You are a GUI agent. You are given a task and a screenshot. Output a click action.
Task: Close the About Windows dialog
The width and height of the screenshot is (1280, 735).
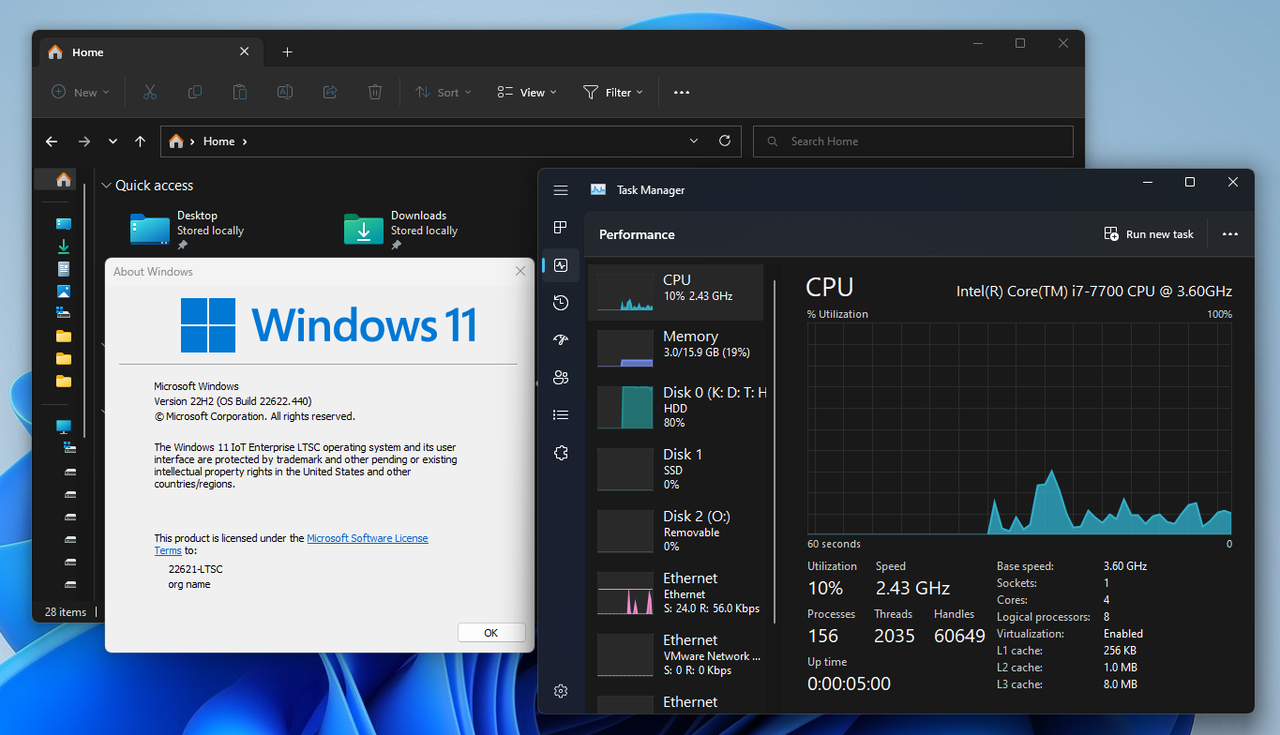point(520,271)
